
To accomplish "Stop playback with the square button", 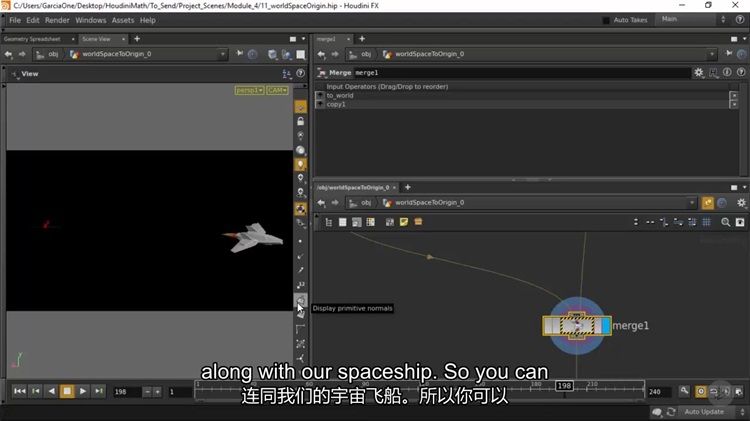I will pos(67,391).
